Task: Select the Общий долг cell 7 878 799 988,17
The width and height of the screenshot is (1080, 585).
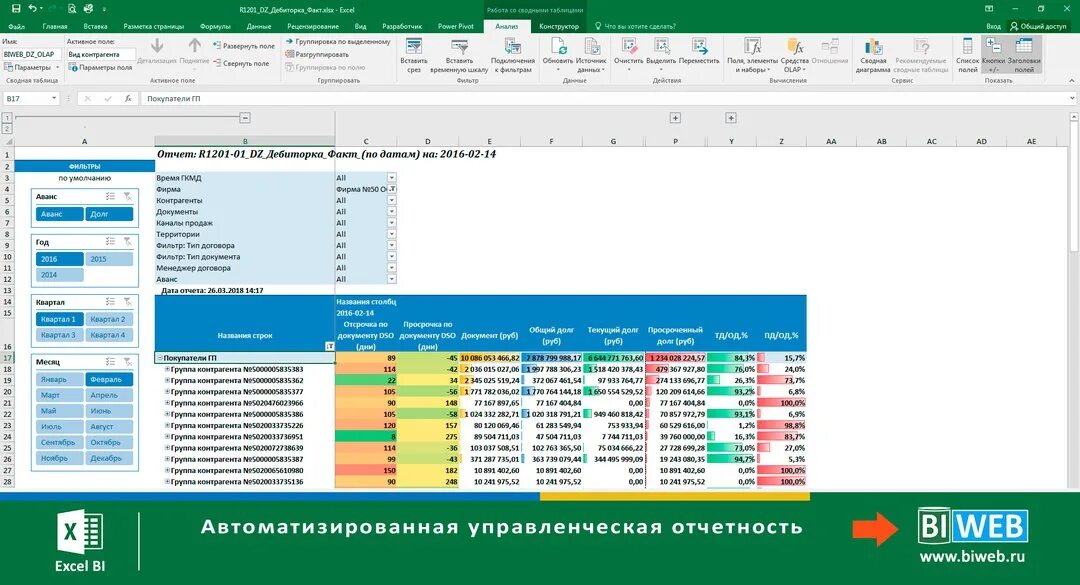Action: (x=552, y=358)
